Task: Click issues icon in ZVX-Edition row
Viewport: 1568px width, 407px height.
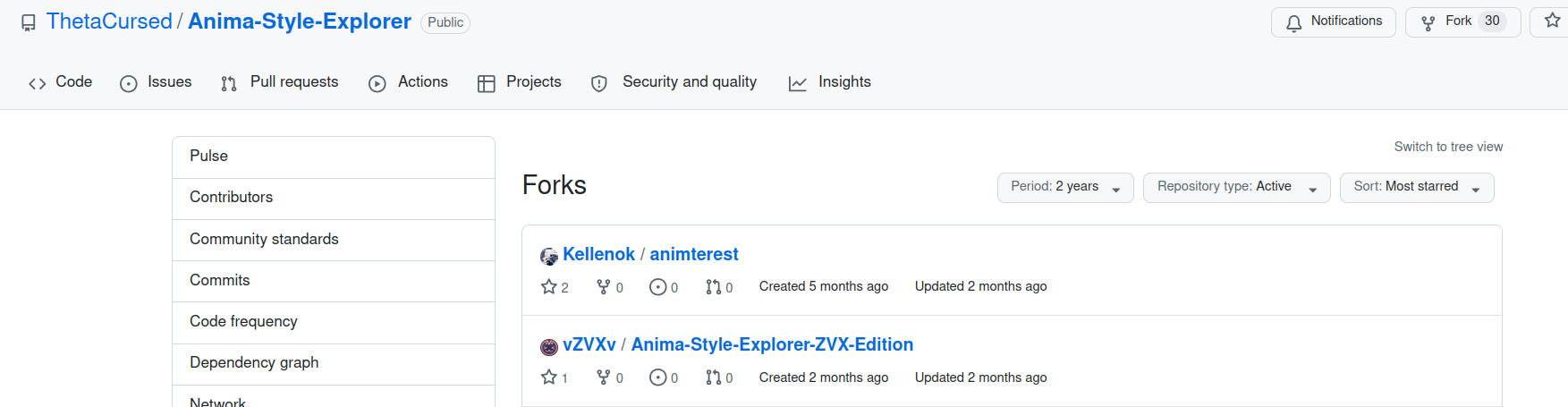Action: pyautogui.click(x=657, y=377)
